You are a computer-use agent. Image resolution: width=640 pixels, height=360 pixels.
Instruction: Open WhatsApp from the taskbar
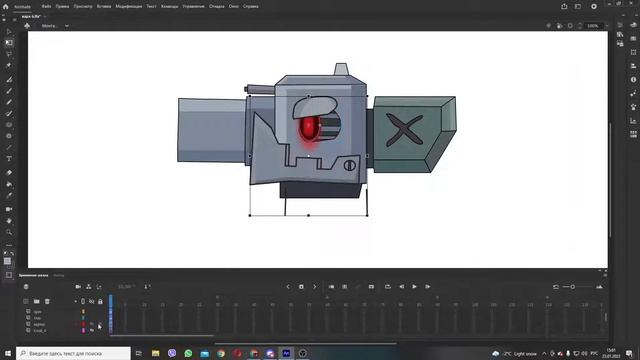[188, 353]
